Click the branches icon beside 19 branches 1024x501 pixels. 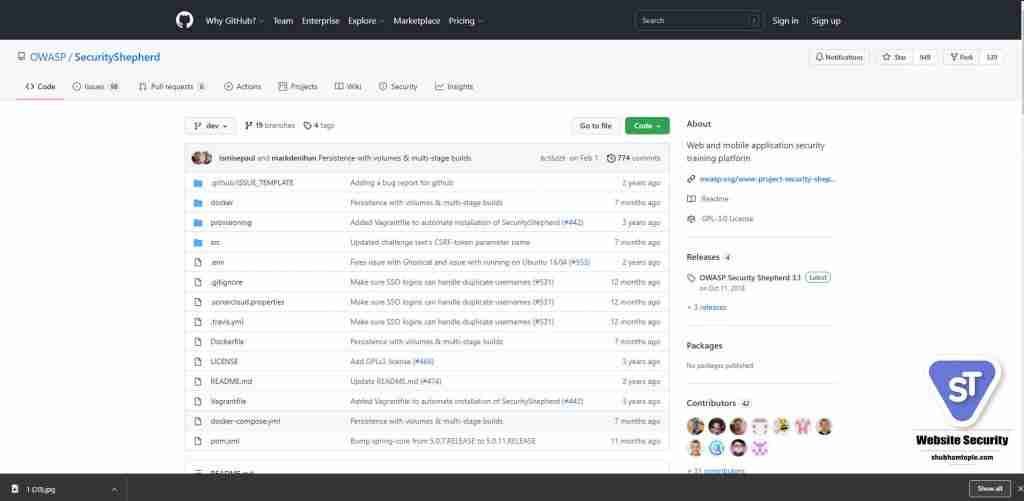click(249, 126)
